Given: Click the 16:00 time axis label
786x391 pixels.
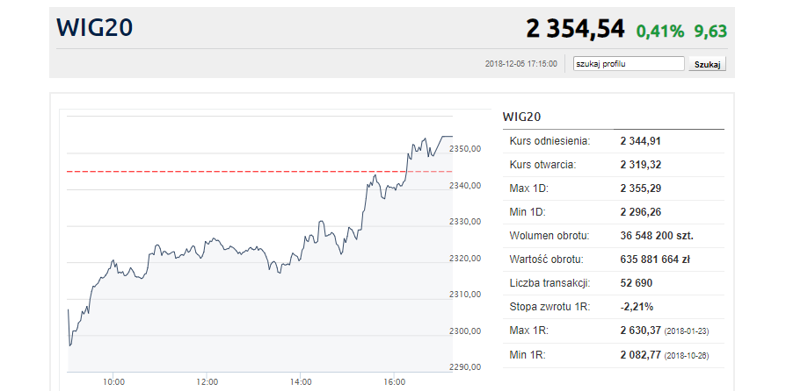Looking at the screenshot, I should click(x=395, y=382).
